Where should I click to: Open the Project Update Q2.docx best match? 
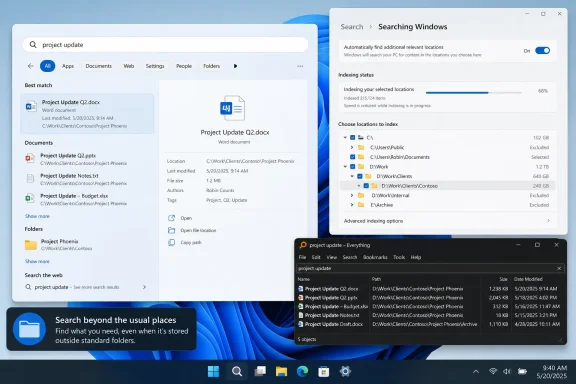click(x=87, y=114)
